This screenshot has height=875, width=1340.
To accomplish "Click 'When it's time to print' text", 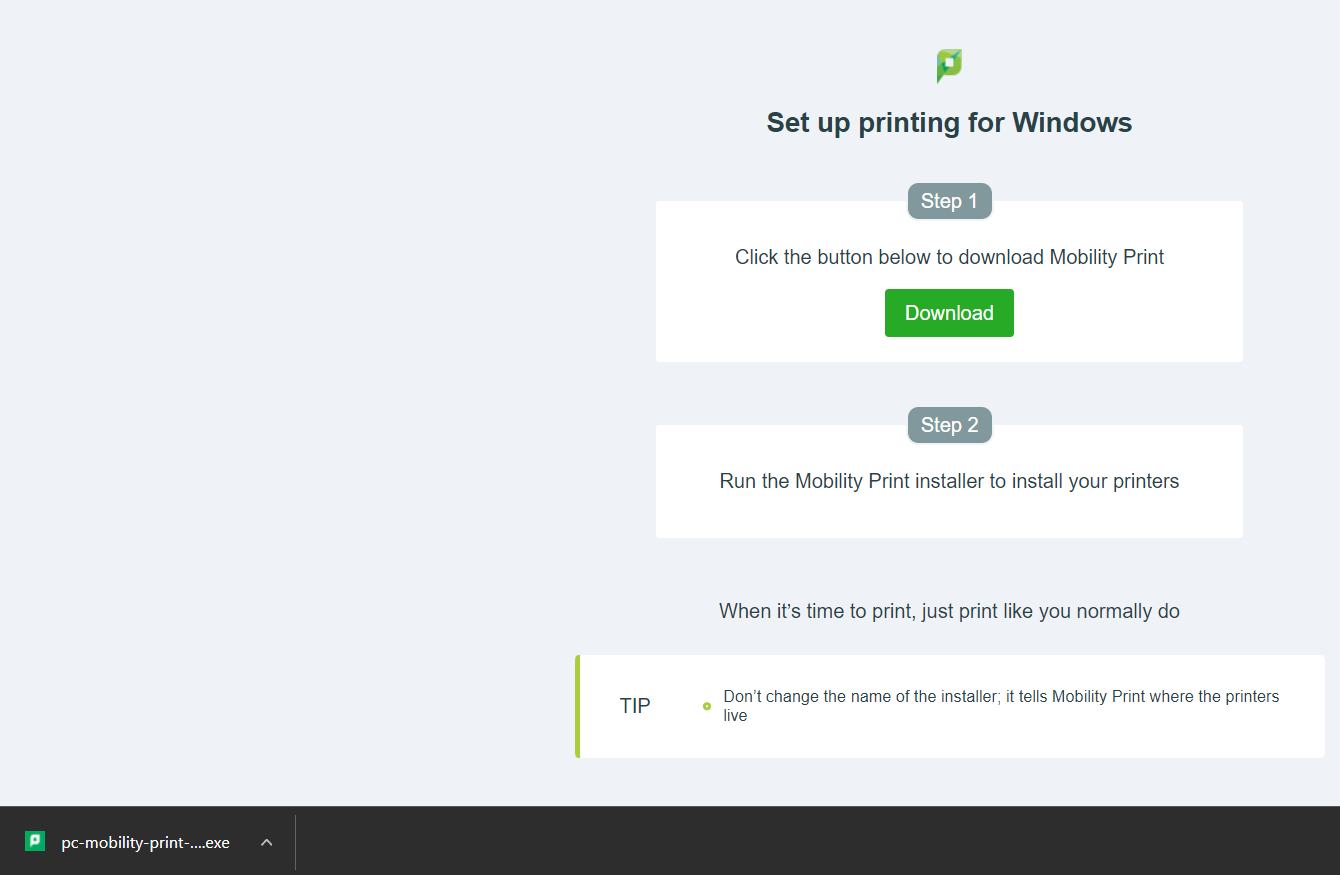I will coord(949,611).
